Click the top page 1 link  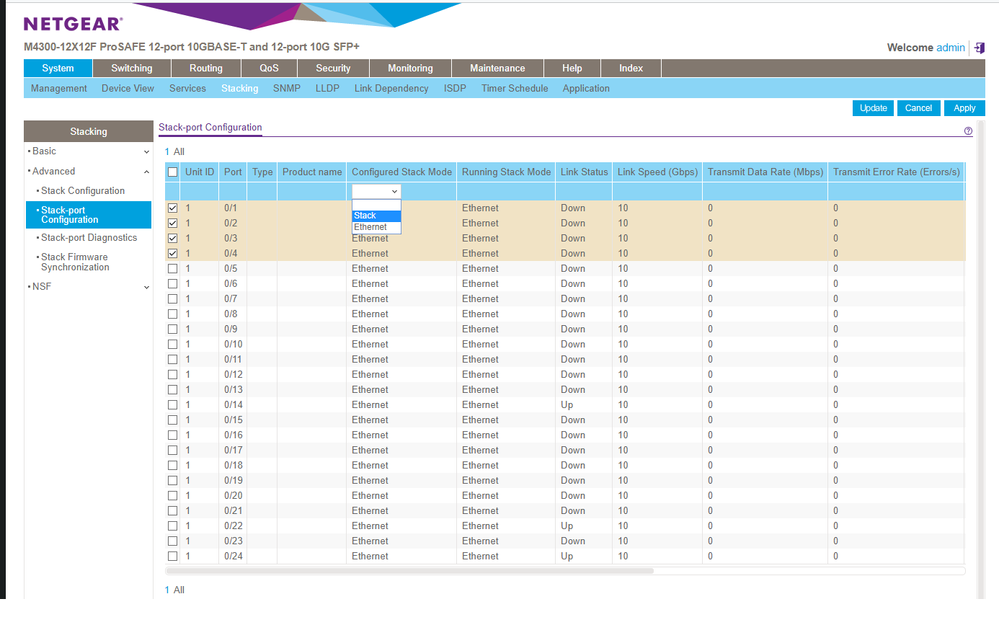[167, 152]
